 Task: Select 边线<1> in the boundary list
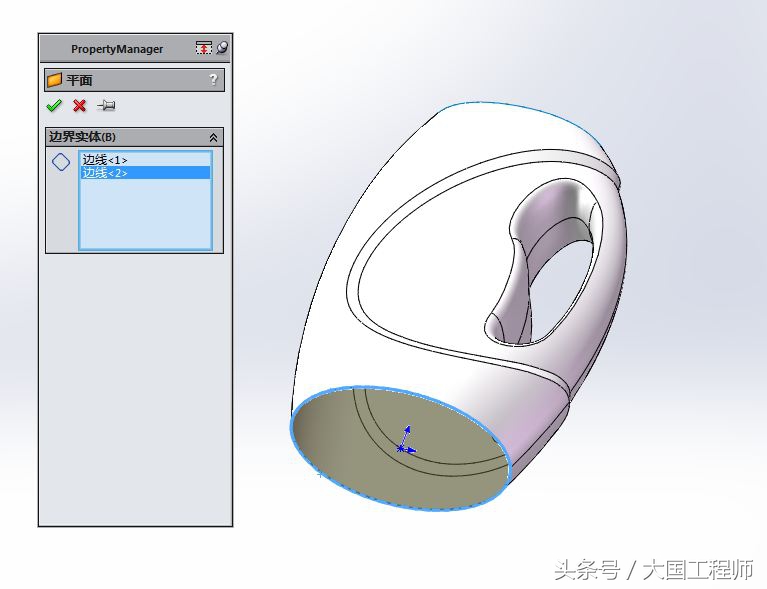pos(145,159)
